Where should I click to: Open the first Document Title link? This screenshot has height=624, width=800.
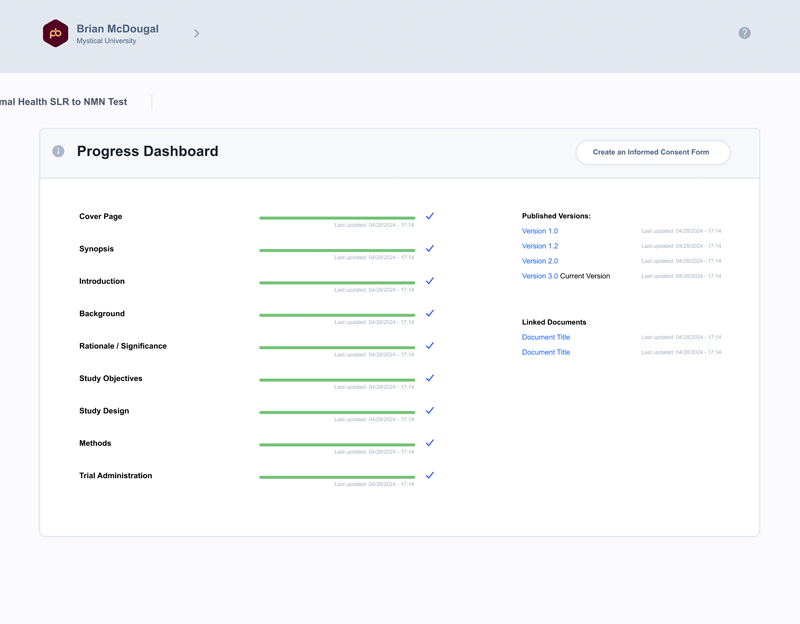tap(545, 337)
